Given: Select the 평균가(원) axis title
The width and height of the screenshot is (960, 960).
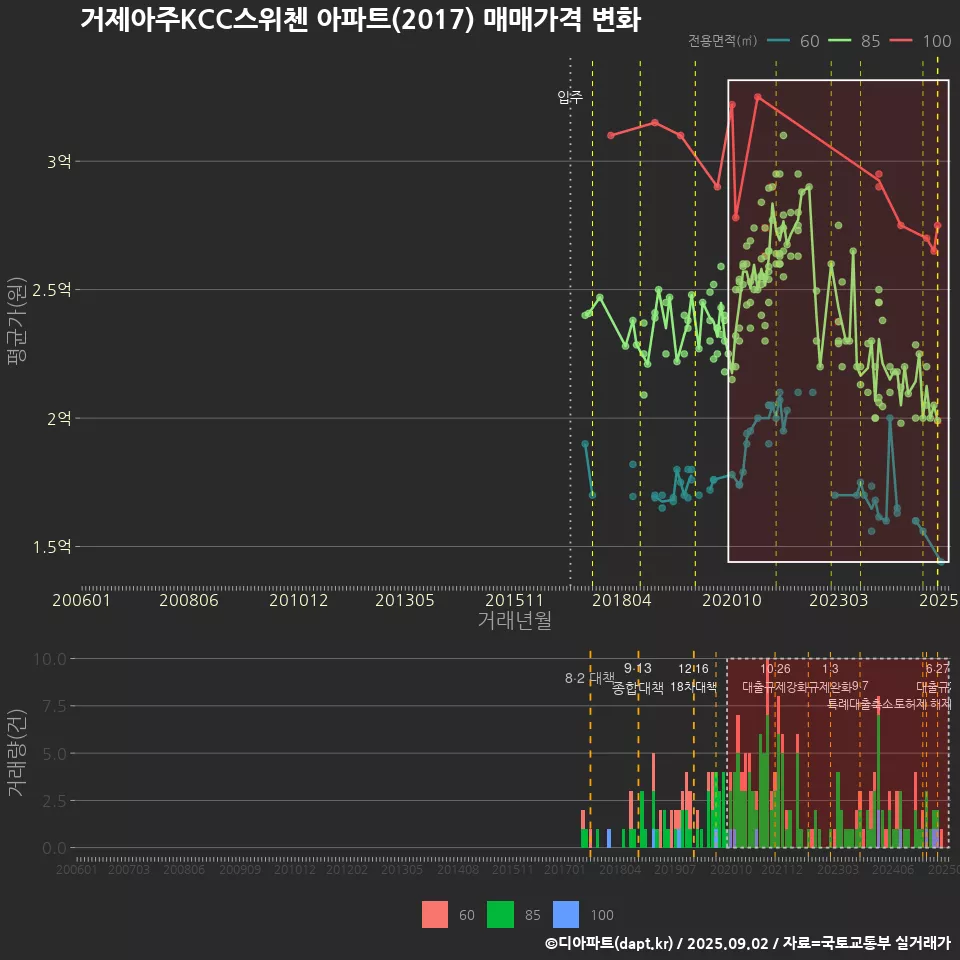Looking at the screenshot, I should coord(17,321).
